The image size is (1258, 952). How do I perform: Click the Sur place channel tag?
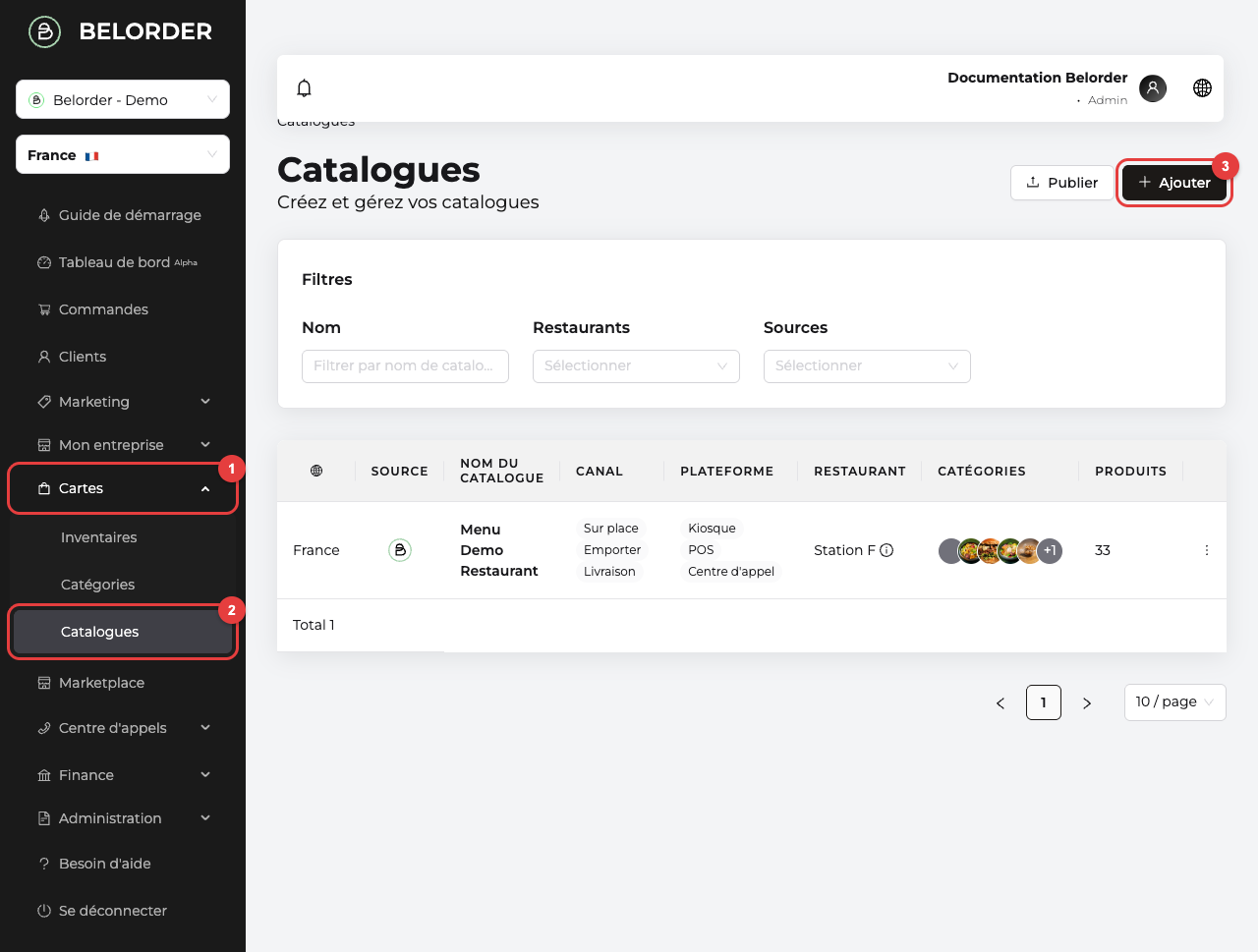pyautogui.click(x=611, y=529)
